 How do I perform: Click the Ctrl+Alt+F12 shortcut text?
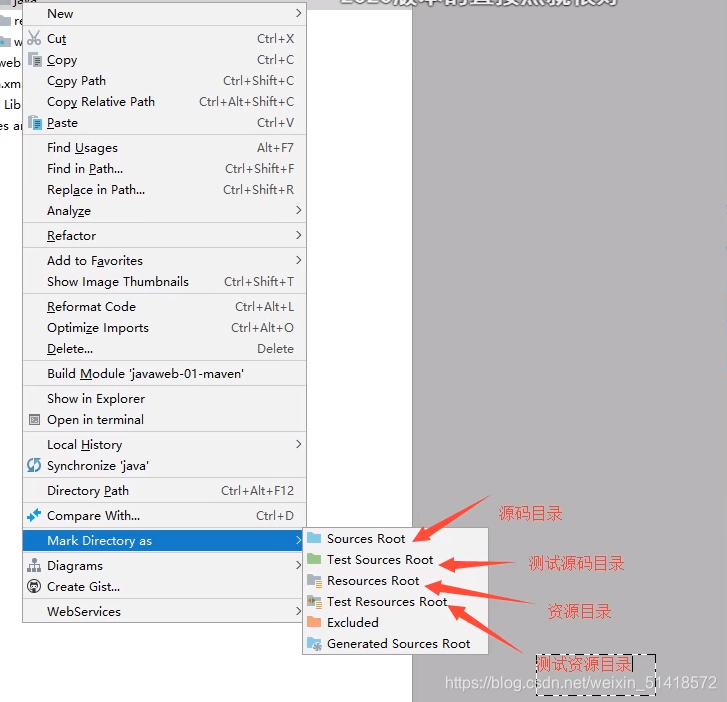[257, 491]
